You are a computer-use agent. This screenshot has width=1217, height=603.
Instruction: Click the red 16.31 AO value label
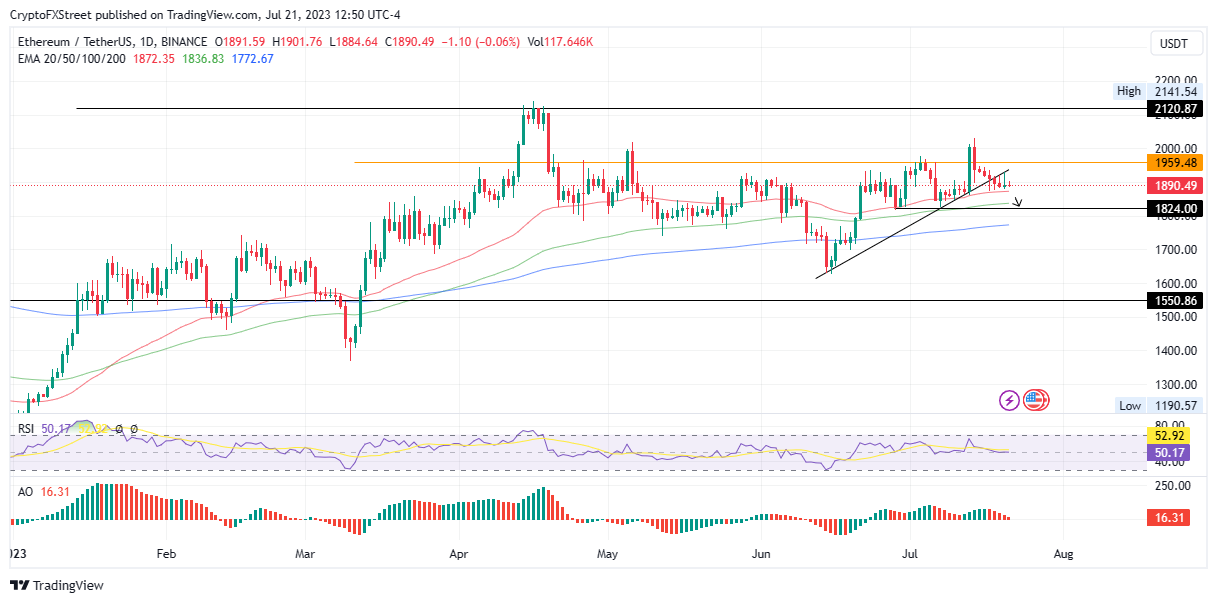tap(1167, 519)
